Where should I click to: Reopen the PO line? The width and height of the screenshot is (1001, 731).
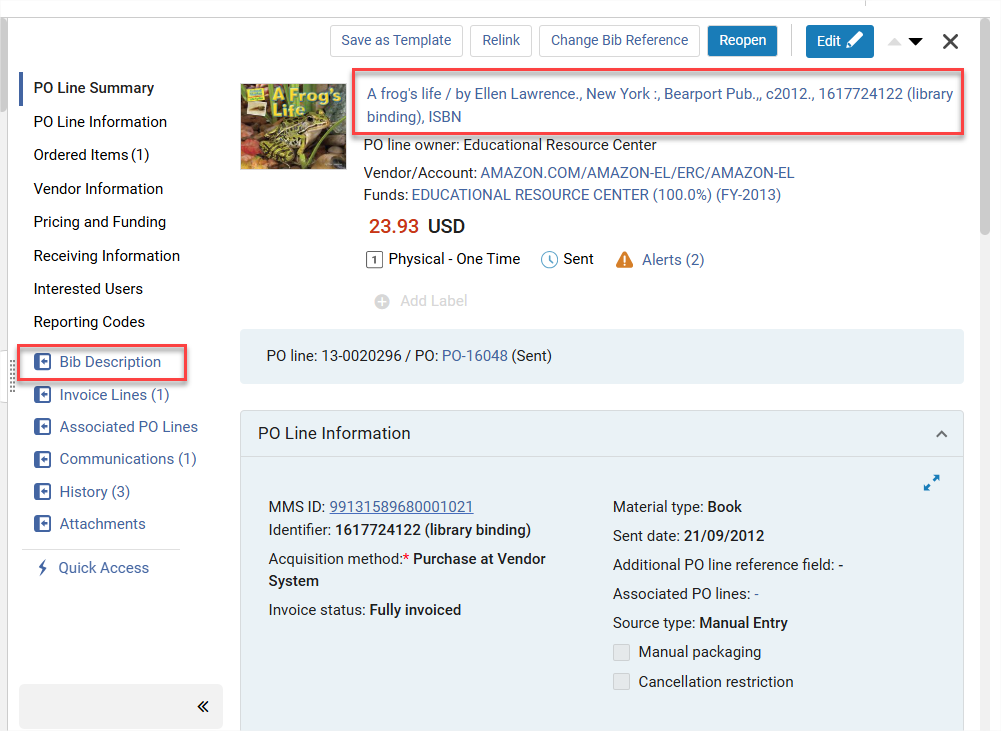tap(742, 41)
